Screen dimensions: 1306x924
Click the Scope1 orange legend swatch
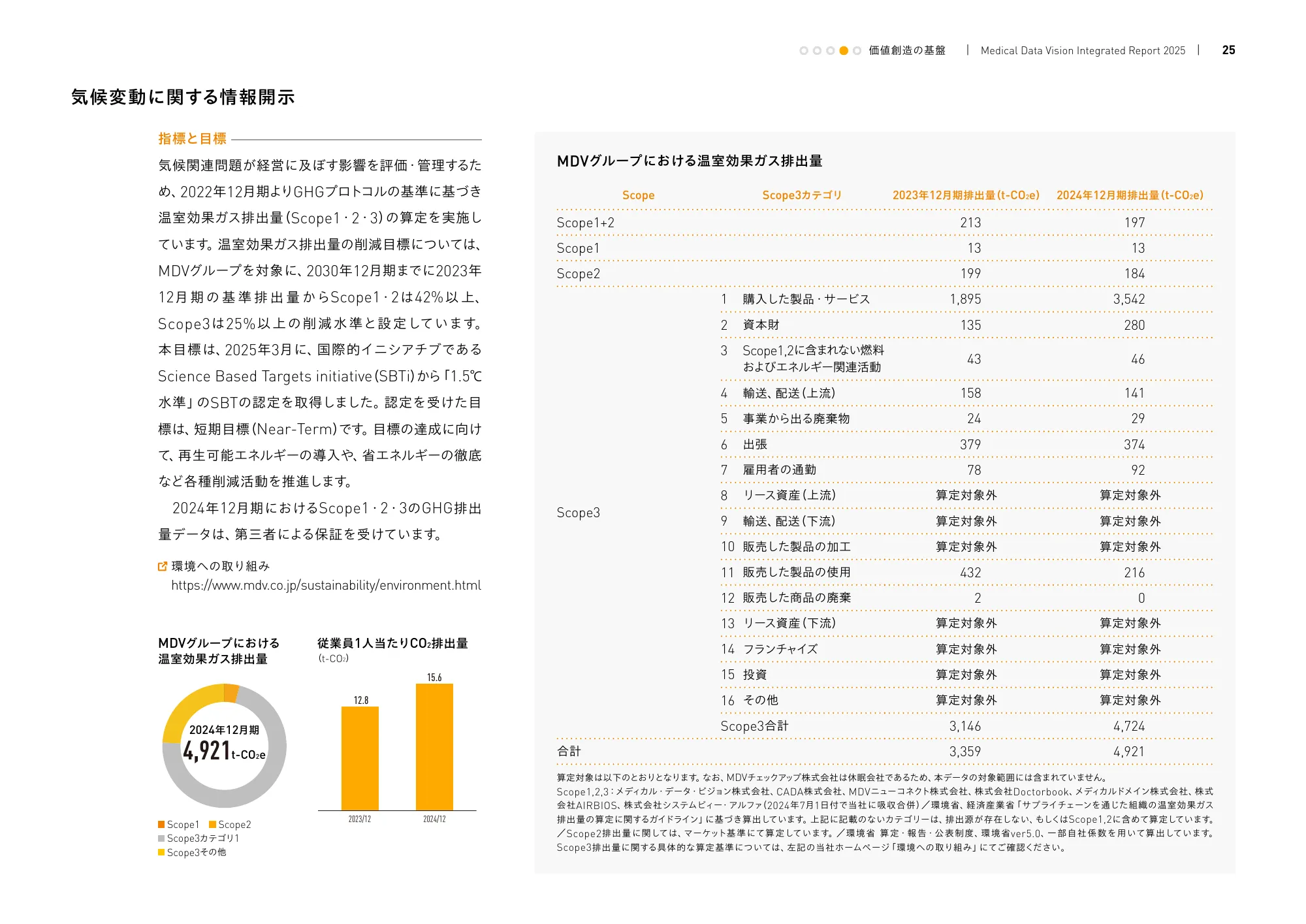click(x=161, y=825)
